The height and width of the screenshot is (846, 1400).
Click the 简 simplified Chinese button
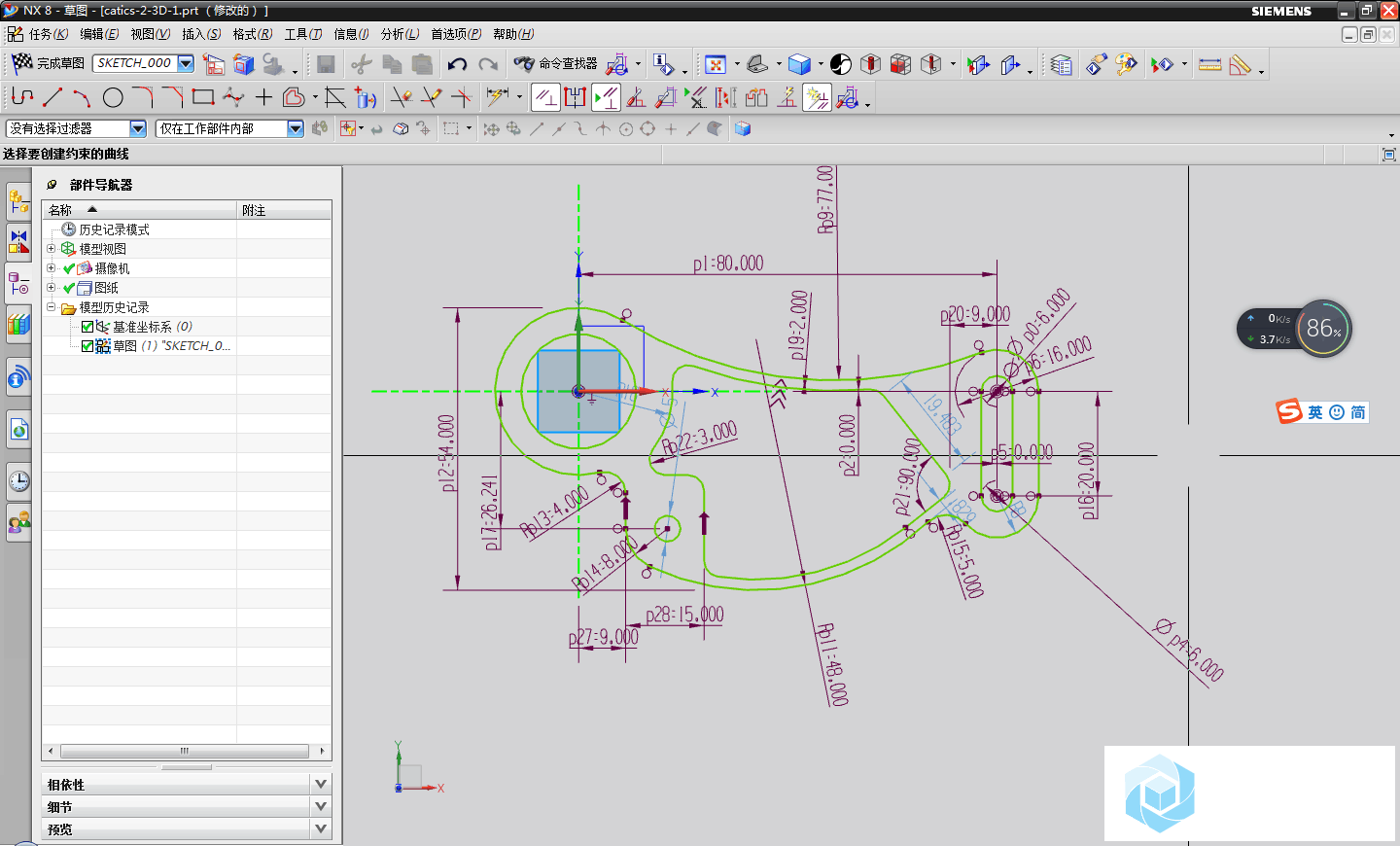coord(1358,412)
